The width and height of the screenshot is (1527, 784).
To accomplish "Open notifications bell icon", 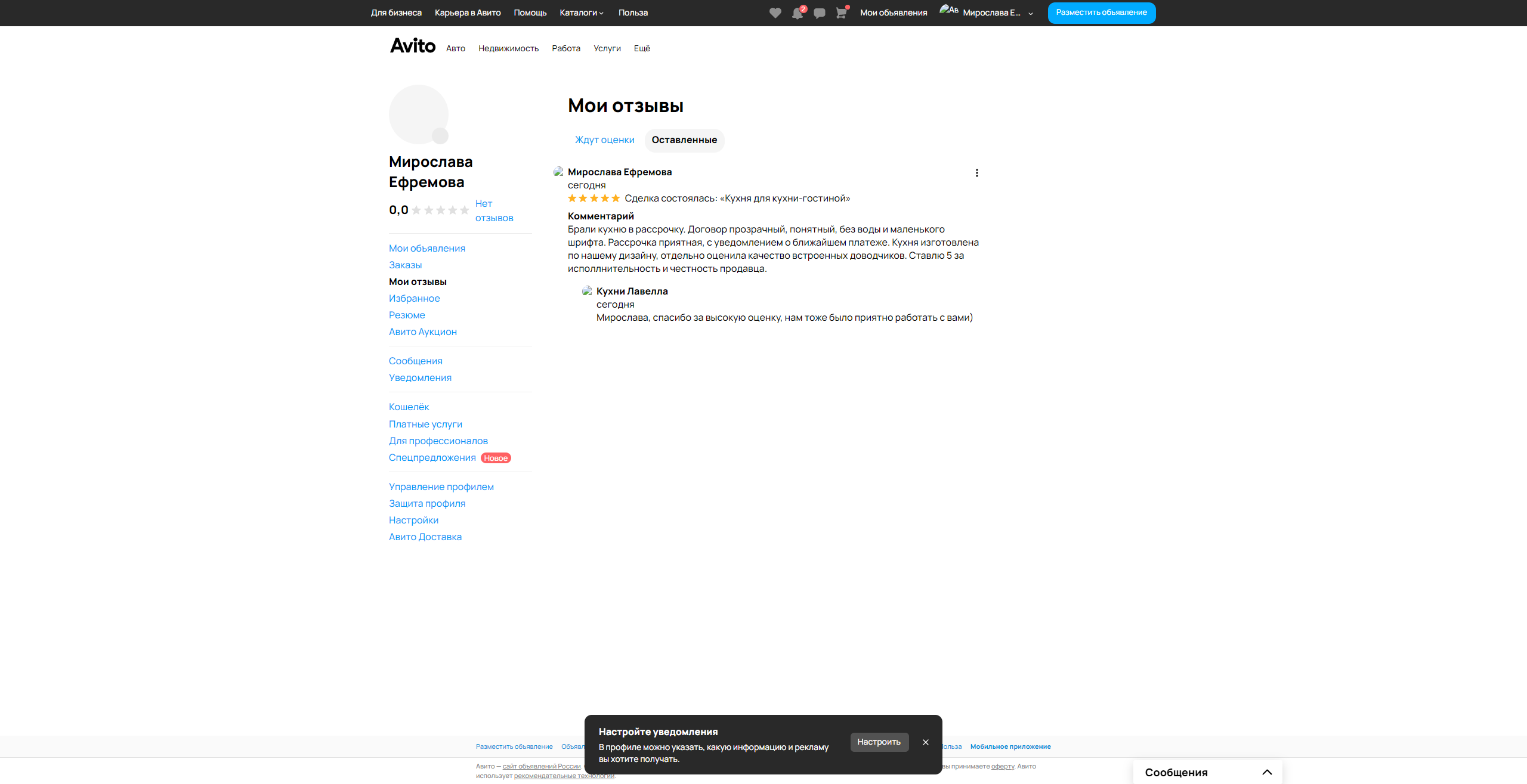I will pos(797,13).
